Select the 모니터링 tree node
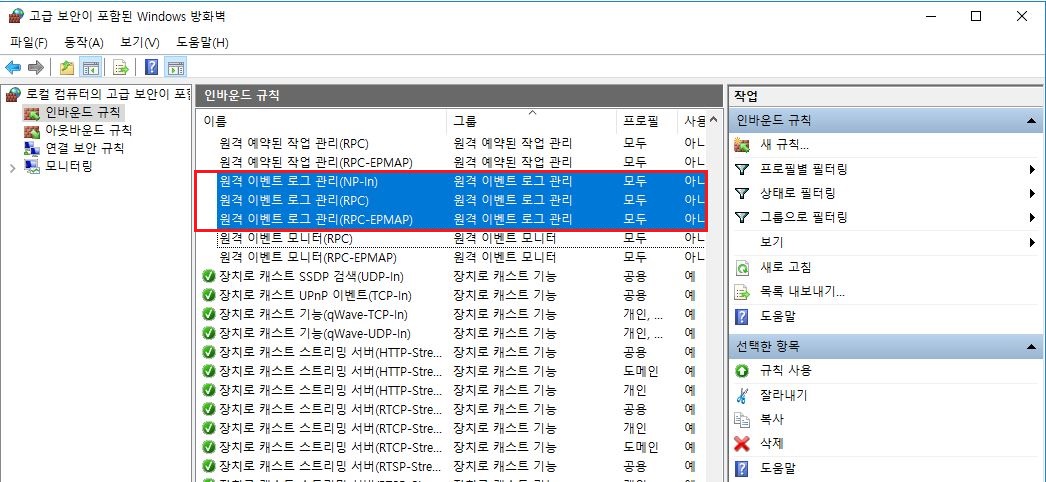 (69, 165)
